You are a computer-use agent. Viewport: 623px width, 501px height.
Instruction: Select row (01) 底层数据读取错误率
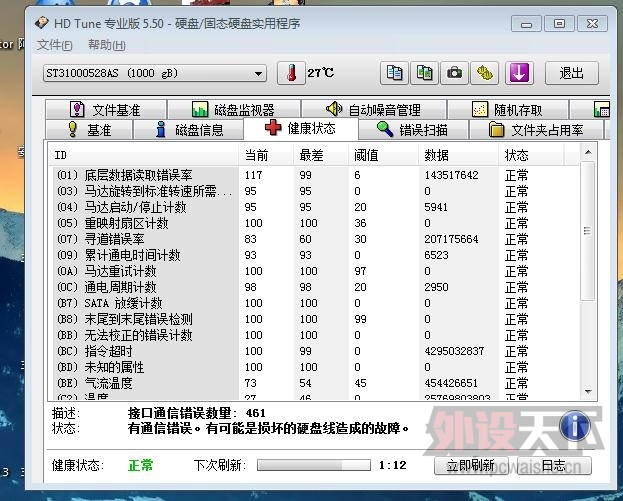[x=314, y=175]
